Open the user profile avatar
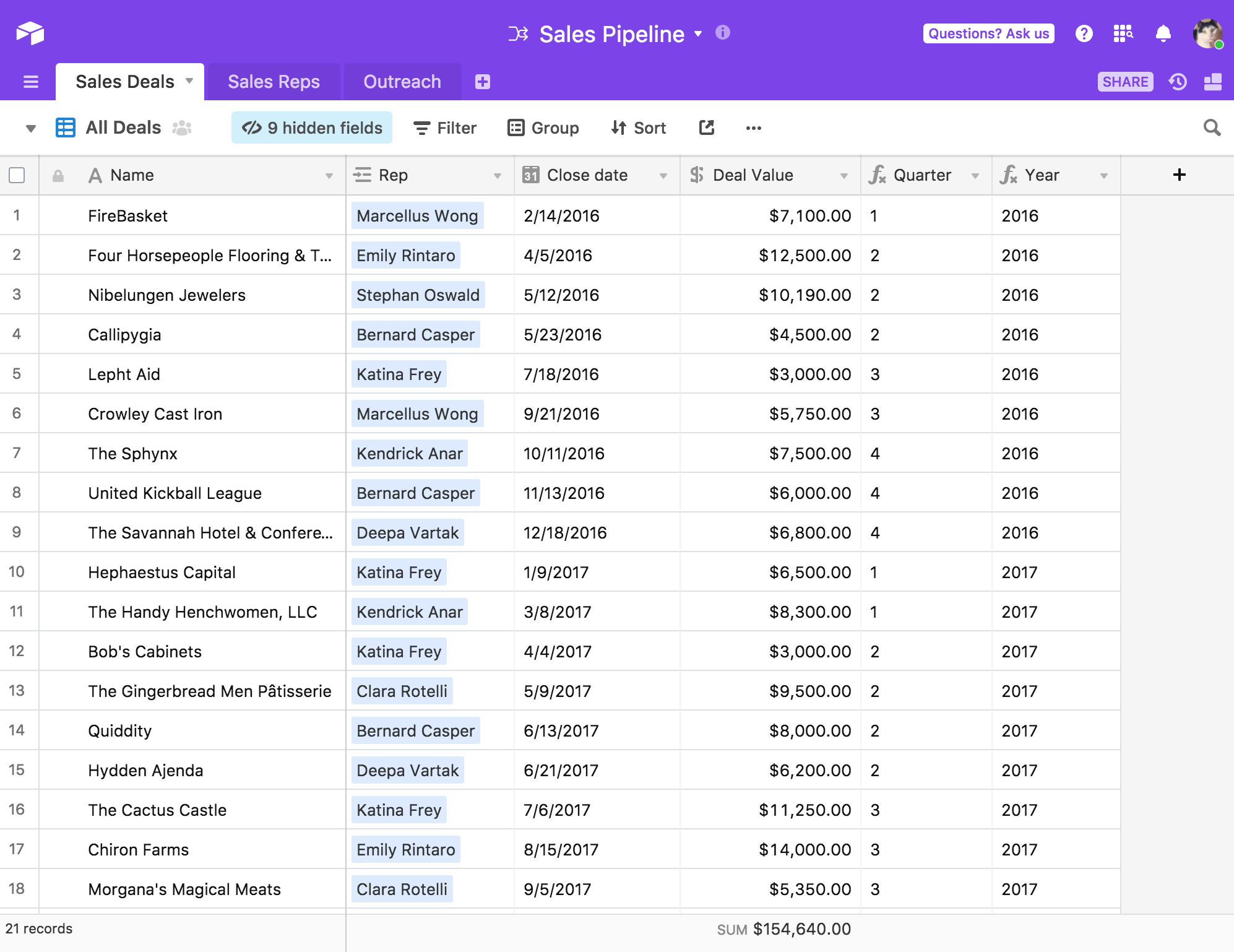 [1208, 33]
